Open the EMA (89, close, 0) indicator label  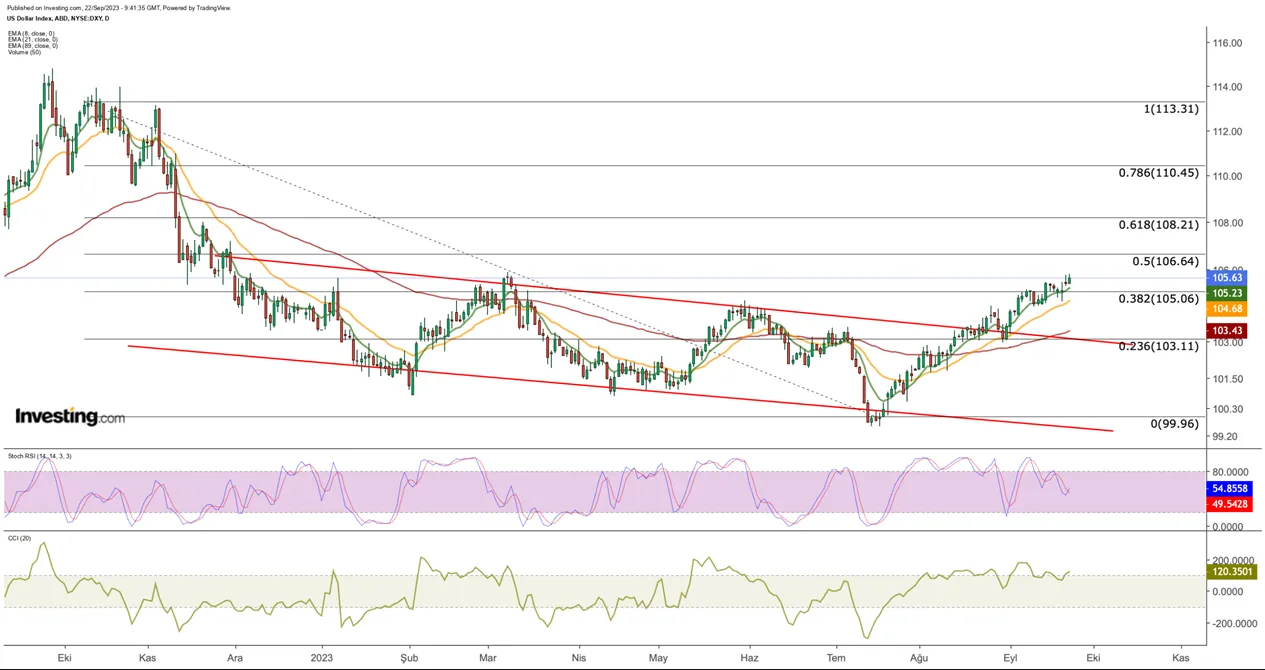tap(33, 45)
